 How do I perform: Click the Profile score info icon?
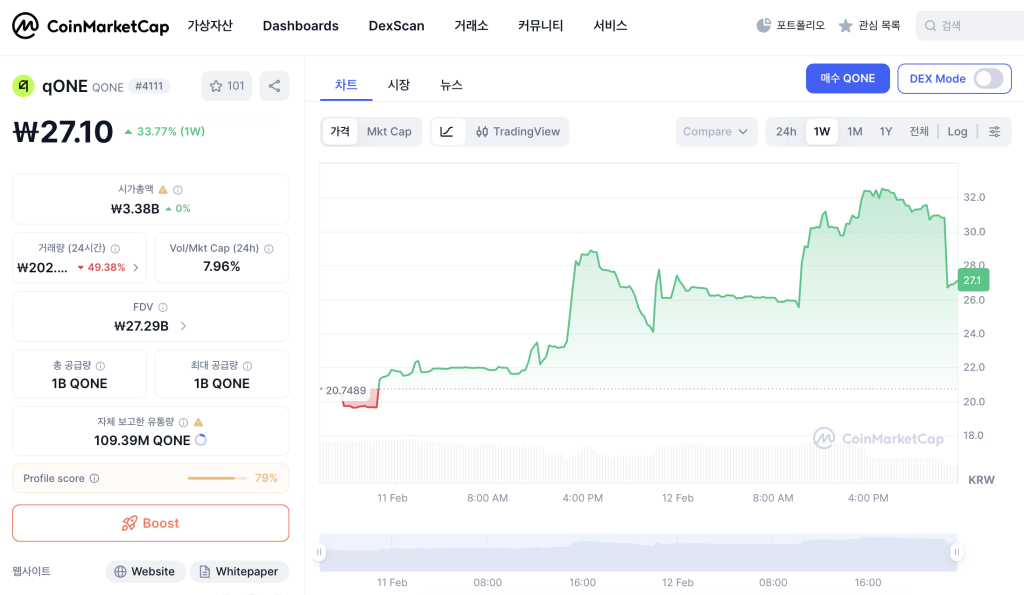coord(94,478)
